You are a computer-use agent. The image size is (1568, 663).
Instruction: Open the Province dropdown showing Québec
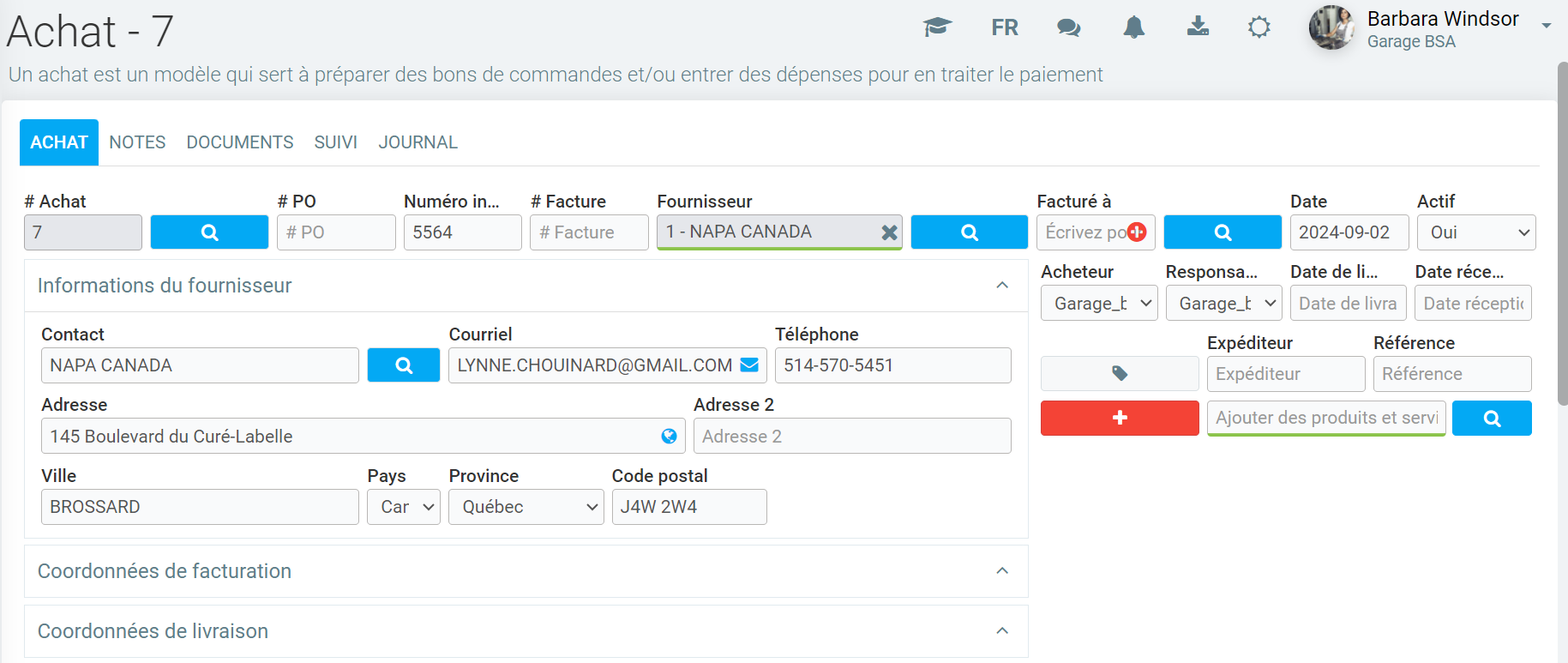[526, 507]
